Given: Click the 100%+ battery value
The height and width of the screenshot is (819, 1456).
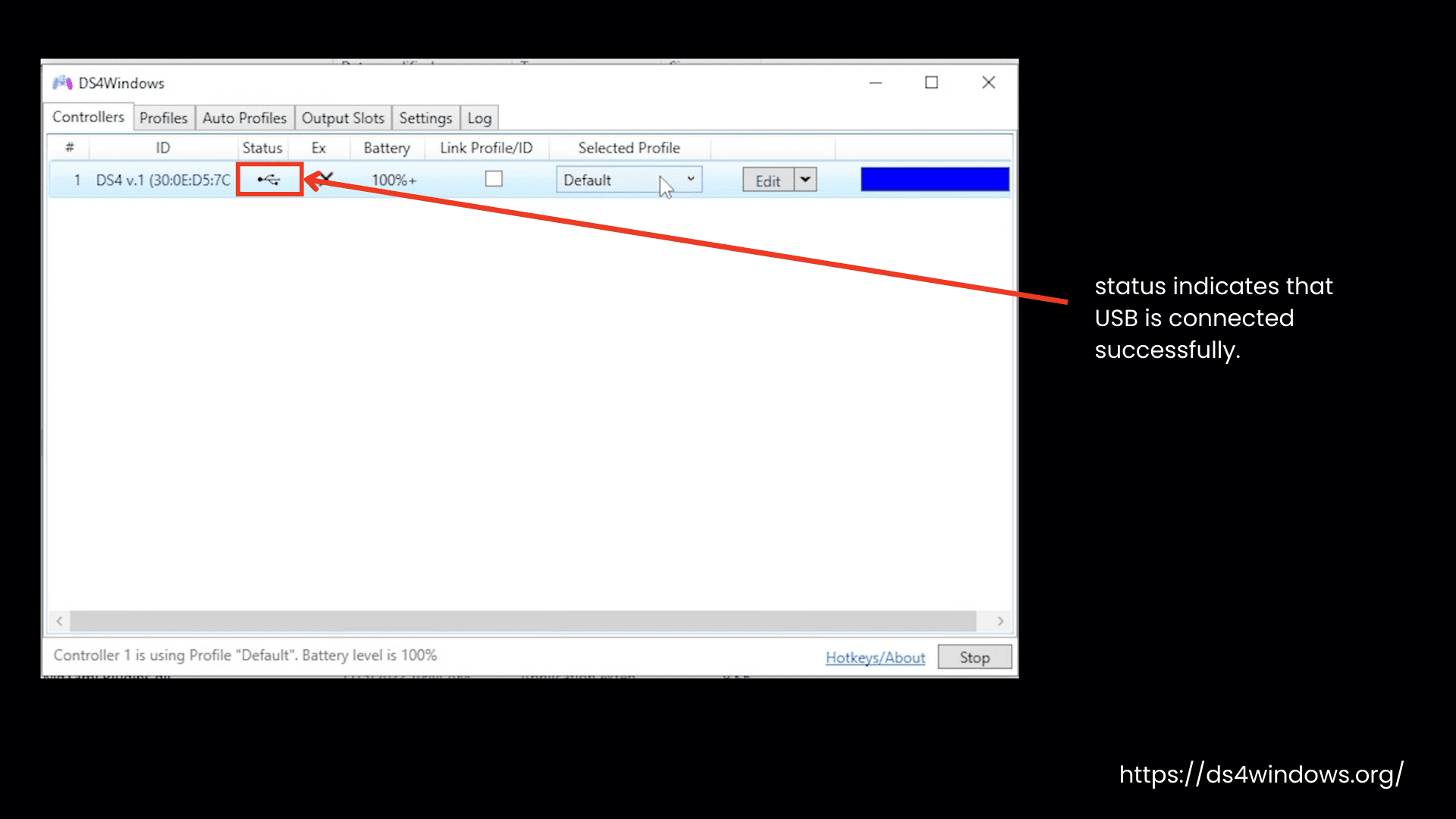Looking at the screenshot, I should (394, 180).
